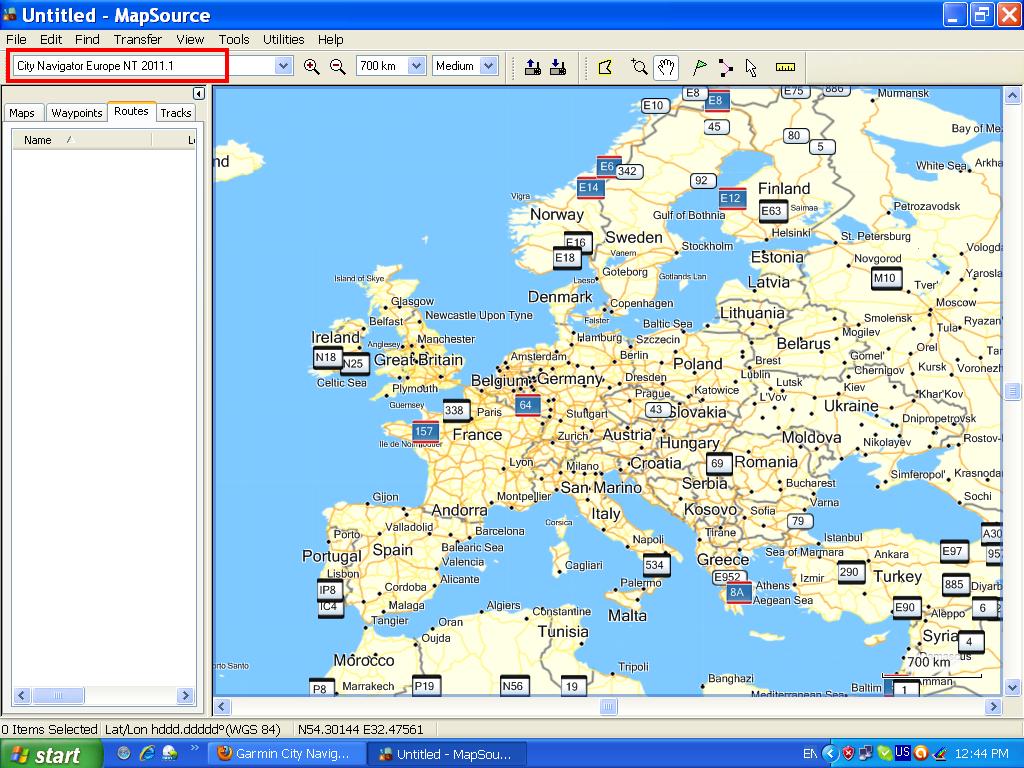Image resolution: width=1024 pixels, height=768 pixels.
Task: Switch to the Tracks tab
Action: pos(176,113)
